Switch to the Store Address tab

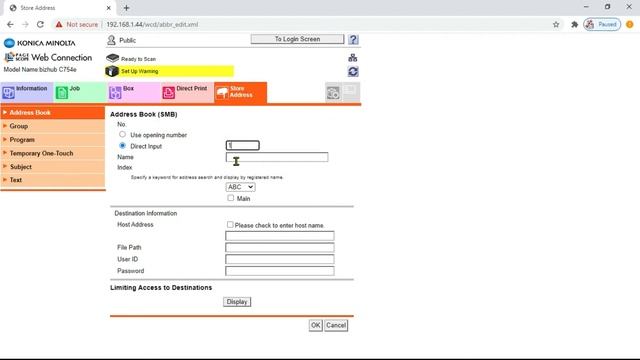240,93
